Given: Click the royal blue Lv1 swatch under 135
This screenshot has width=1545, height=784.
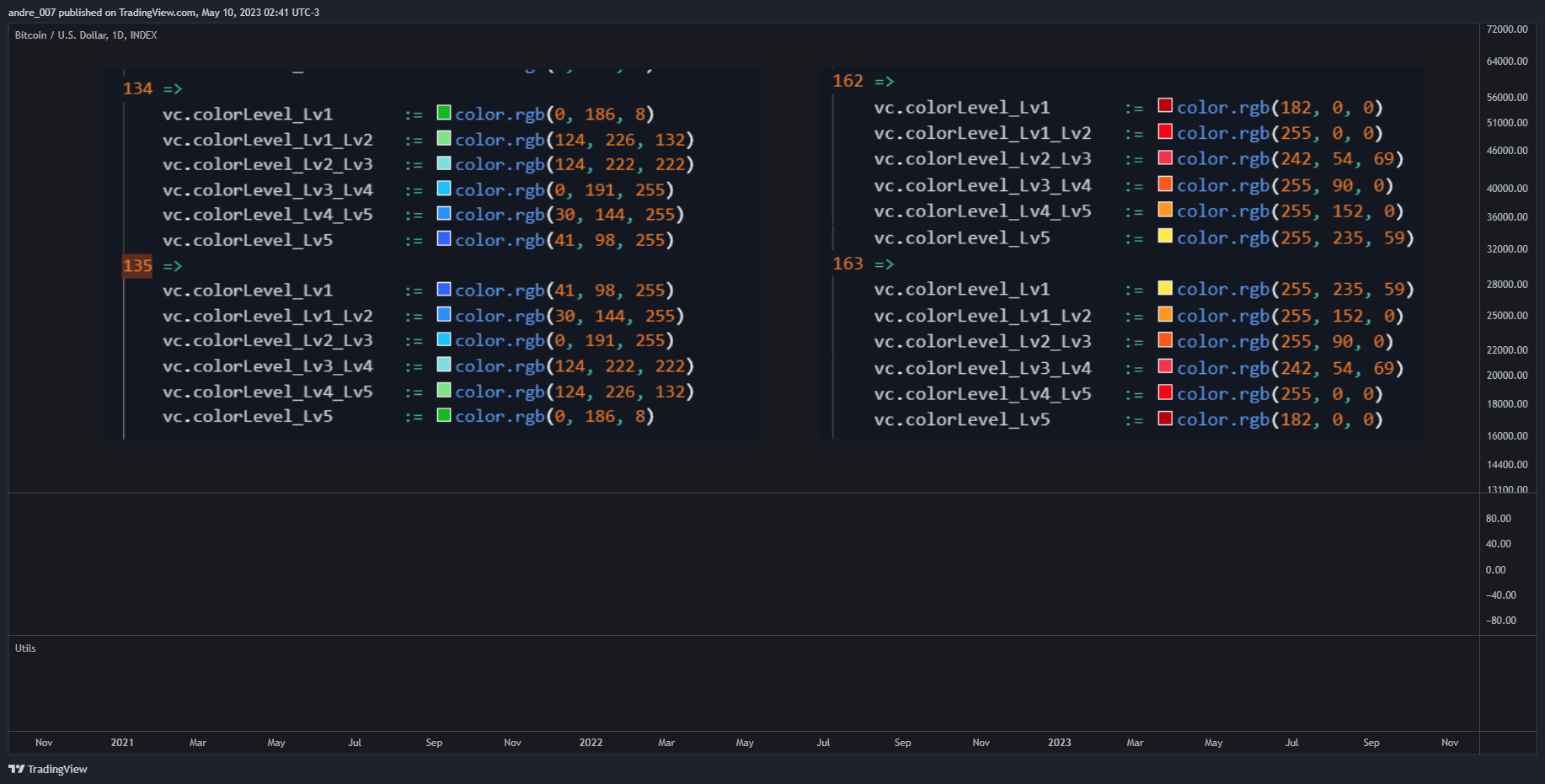Looking at the screenshot, I should [x=444, y=290].
